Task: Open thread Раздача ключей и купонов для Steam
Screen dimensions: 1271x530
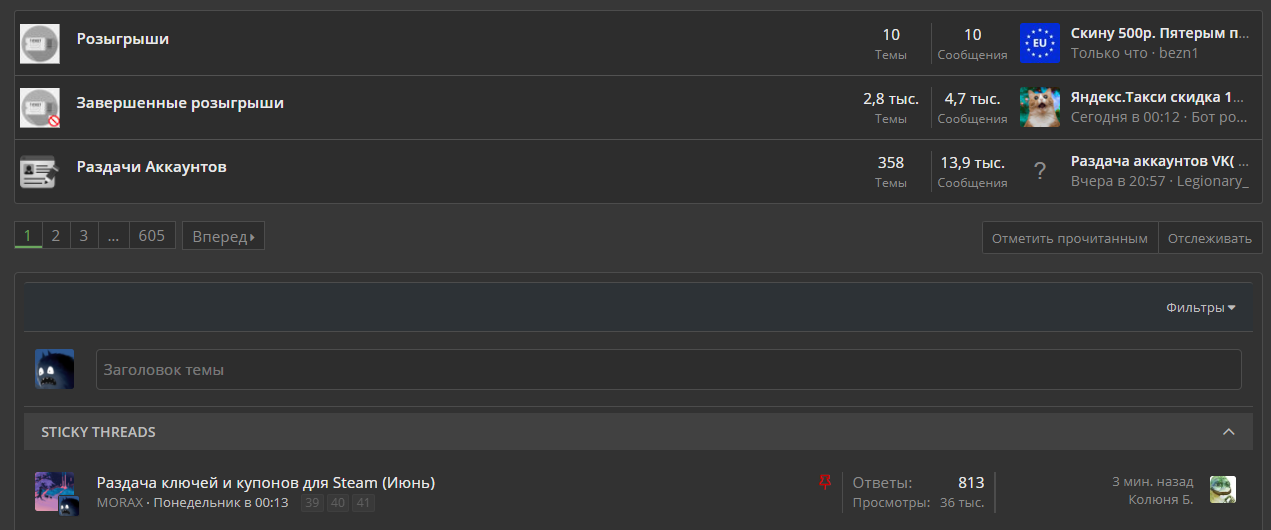Action: (266, 483)
